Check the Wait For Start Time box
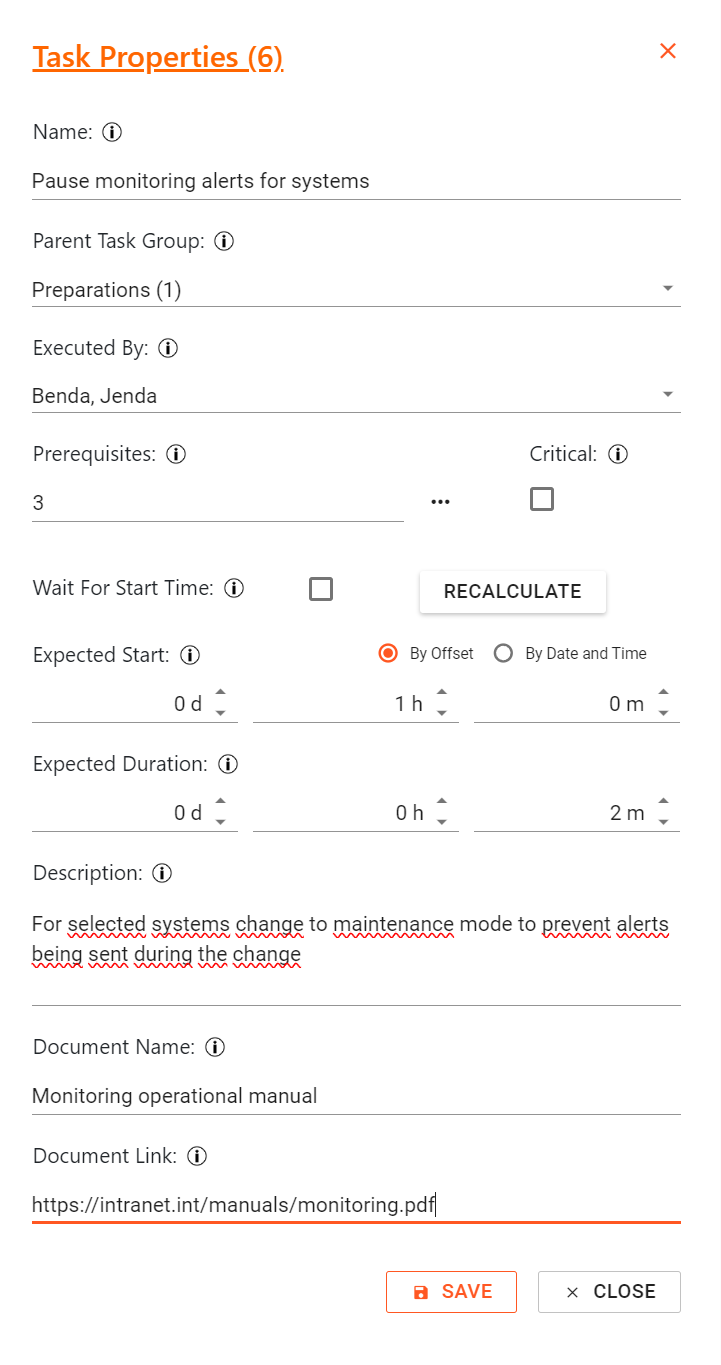Image resolution: width=721 pixels, height=1365 pixels. point(321,589)
